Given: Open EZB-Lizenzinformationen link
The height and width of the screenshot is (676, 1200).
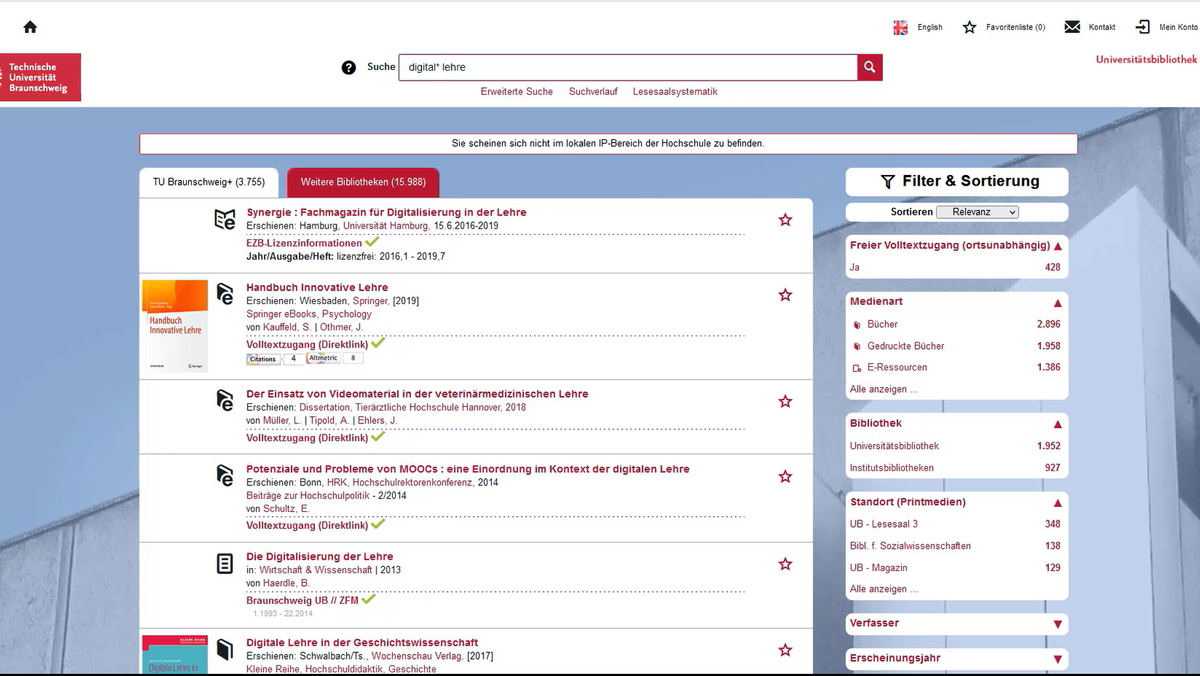Looking at the screenshot, I should 304,243.
